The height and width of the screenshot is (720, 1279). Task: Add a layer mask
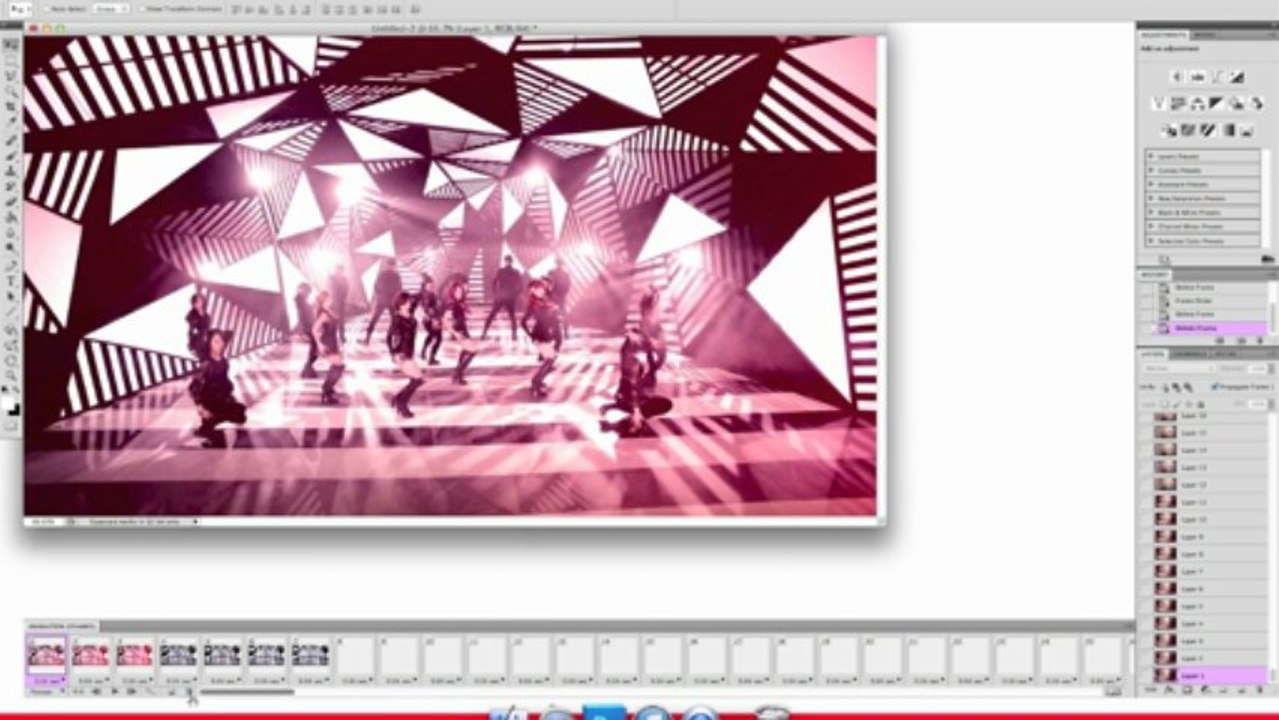click(1187, 690)
